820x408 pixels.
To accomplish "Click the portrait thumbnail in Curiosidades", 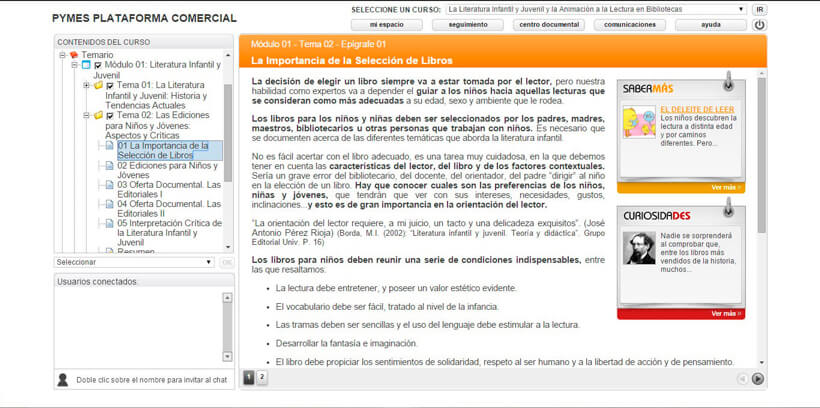I will click(639, 247).
